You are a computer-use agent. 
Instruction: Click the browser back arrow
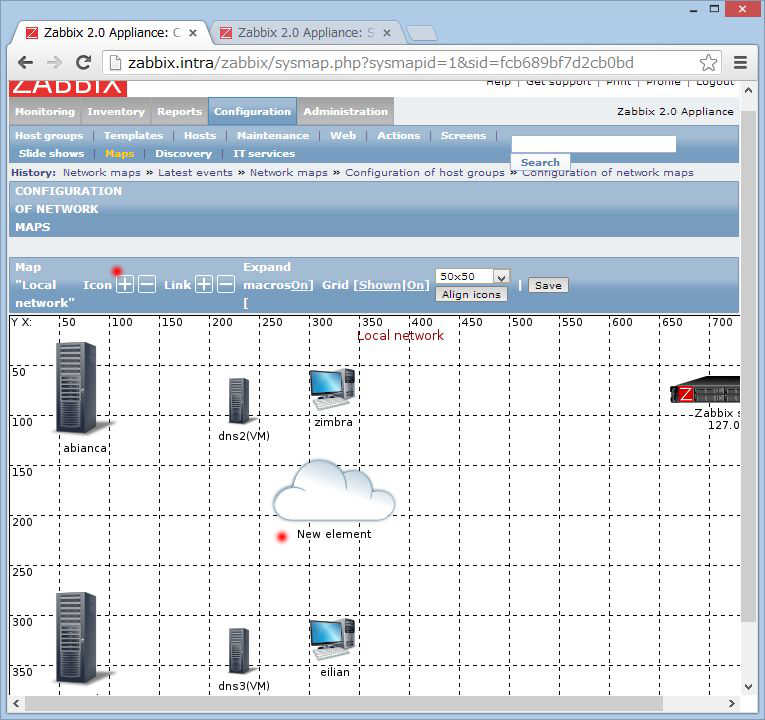coord(25,62)
